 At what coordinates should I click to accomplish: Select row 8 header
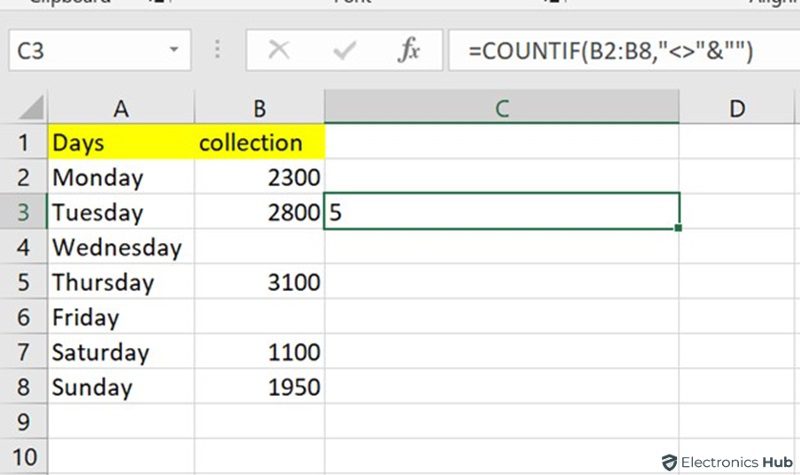tap(23, 387)
